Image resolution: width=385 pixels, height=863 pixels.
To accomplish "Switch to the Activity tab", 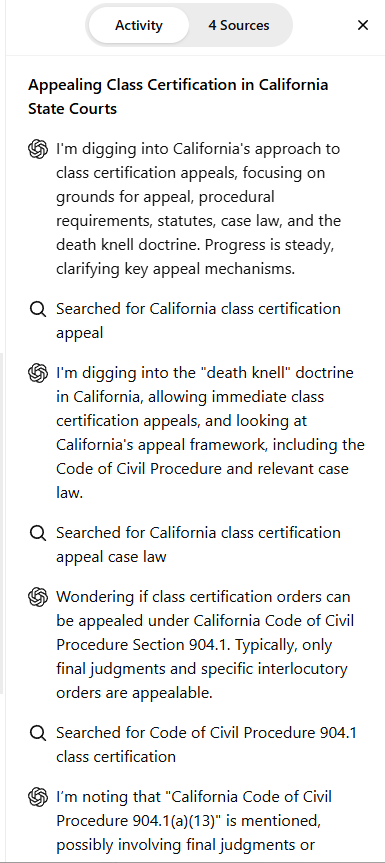I will point(139,25).
